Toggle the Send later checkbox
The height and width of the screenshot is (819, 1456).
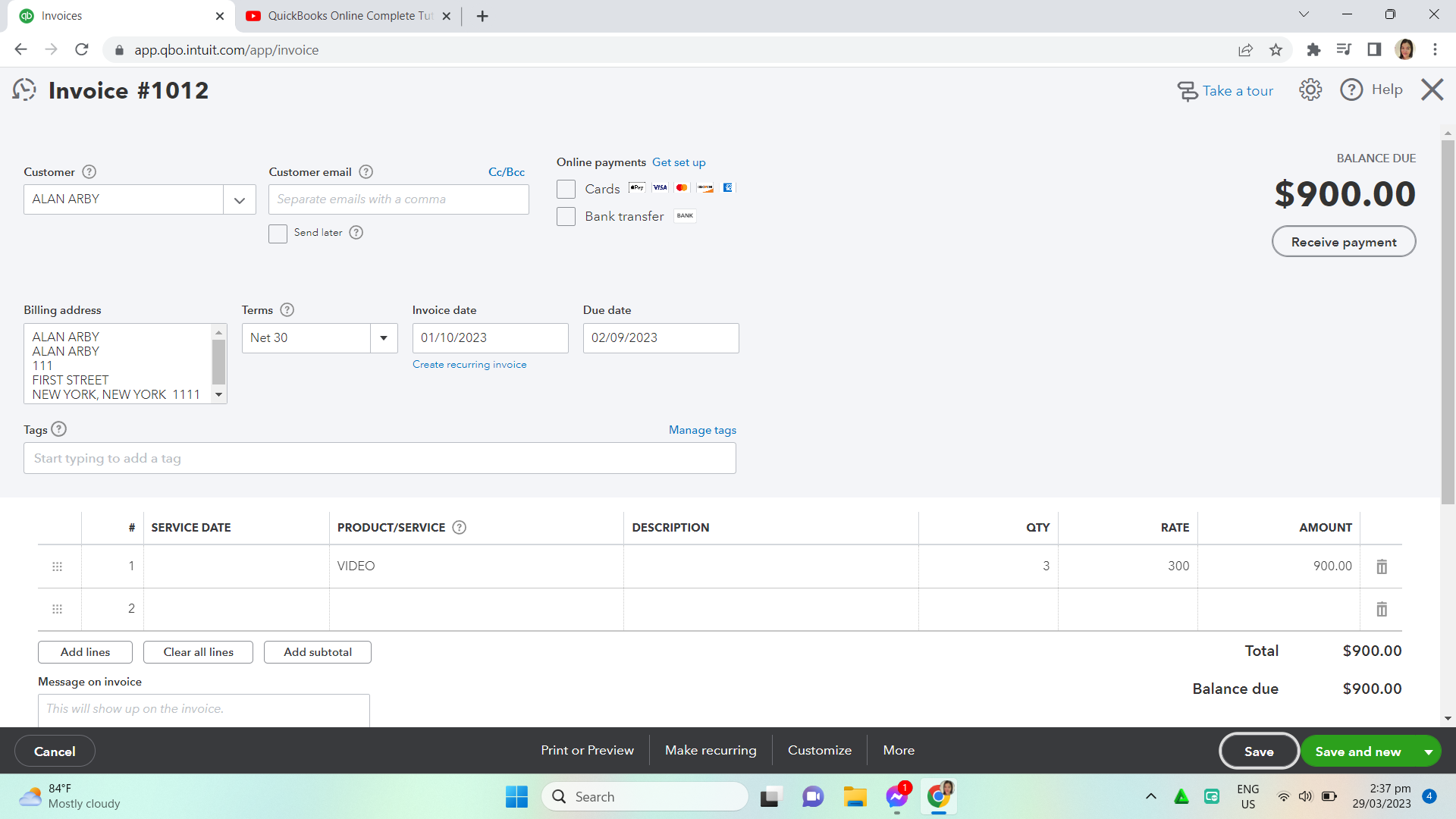point(278,234)
